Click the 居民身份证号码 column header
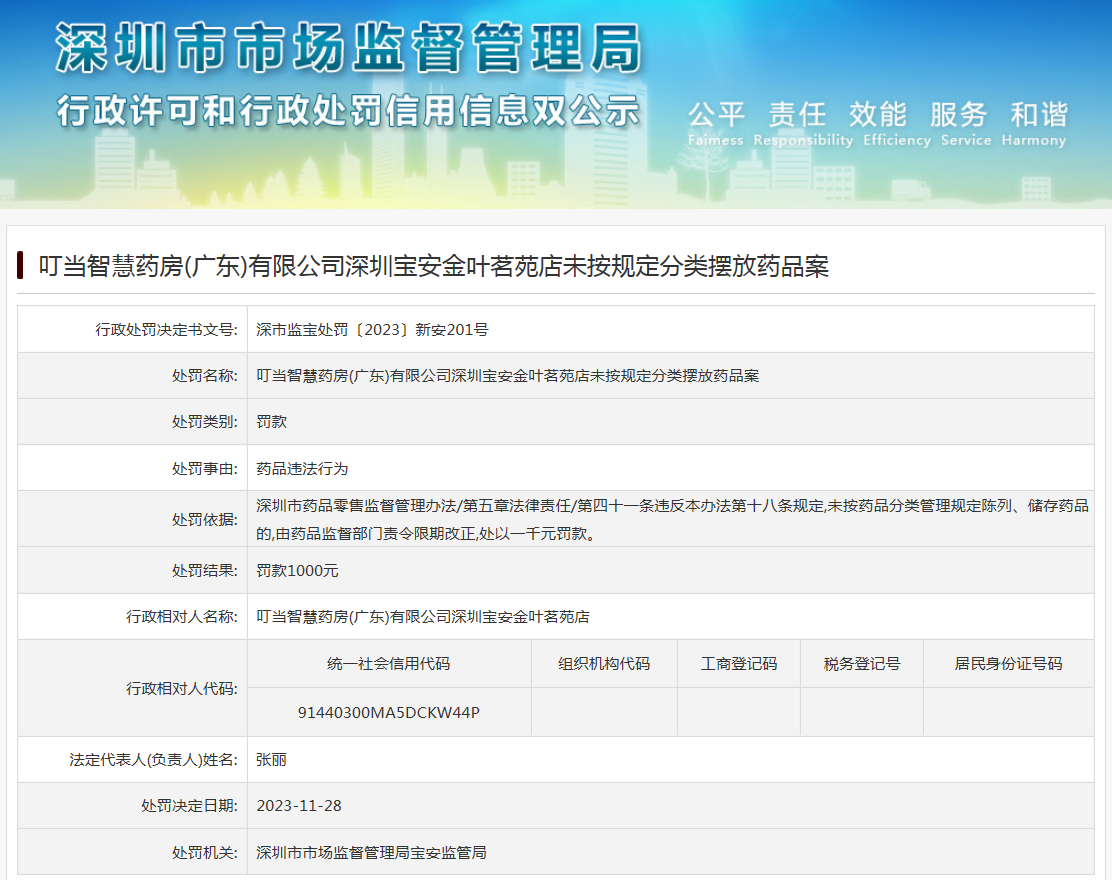The height and width of the screenshot is (880, 1112). point(1008,664)
